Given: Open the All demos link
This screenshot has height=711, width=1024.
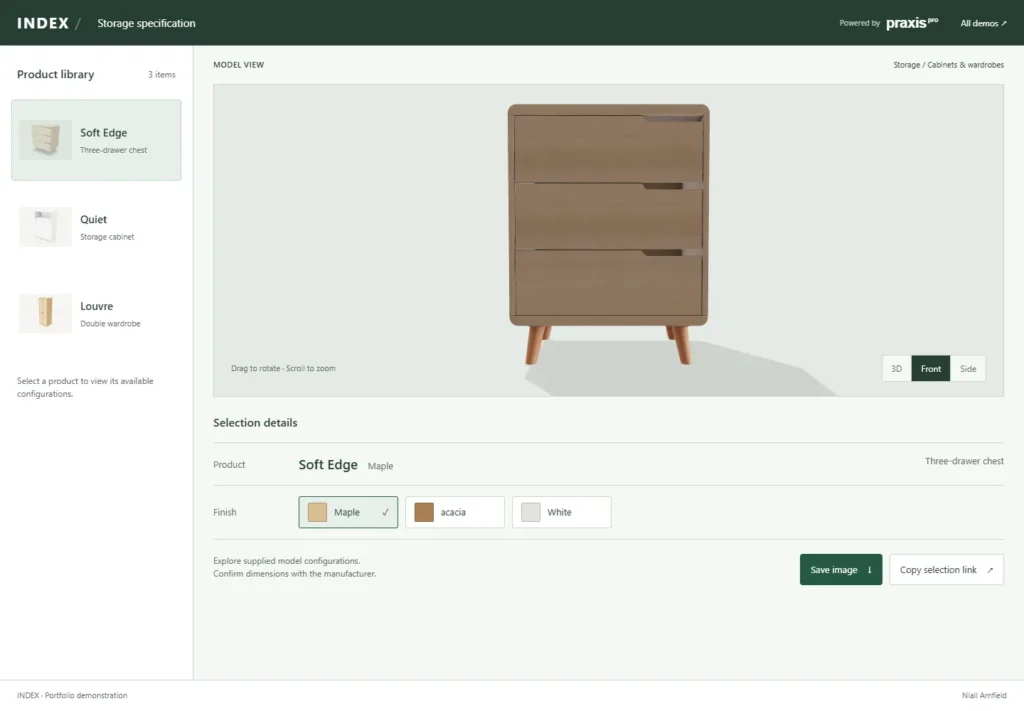Looking at the screenshot, I should tap(984, 23).
